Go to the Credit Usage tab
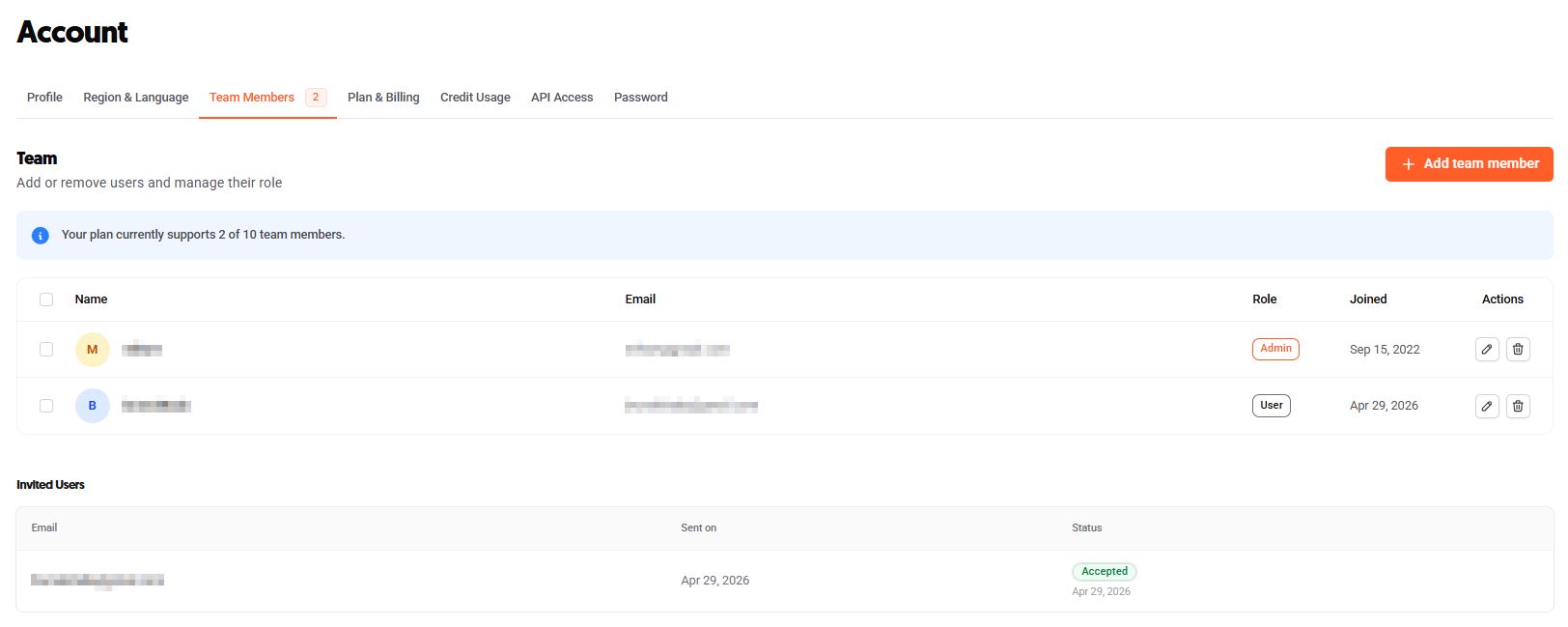Viewport: 1568px width, 627px height. point(475,98)
